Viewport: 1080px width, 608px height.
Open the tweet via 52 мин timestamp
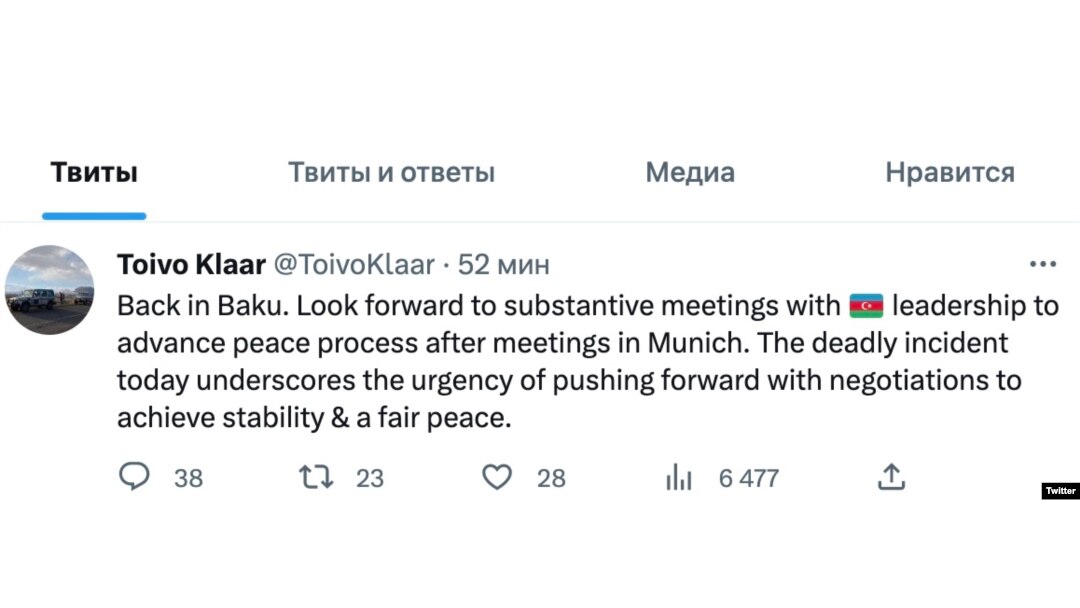click(504, 265)
